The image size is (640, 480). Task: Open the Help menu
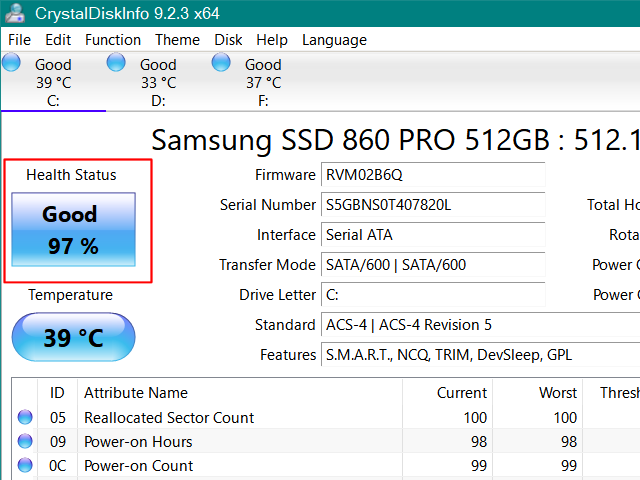coord(272,40)
